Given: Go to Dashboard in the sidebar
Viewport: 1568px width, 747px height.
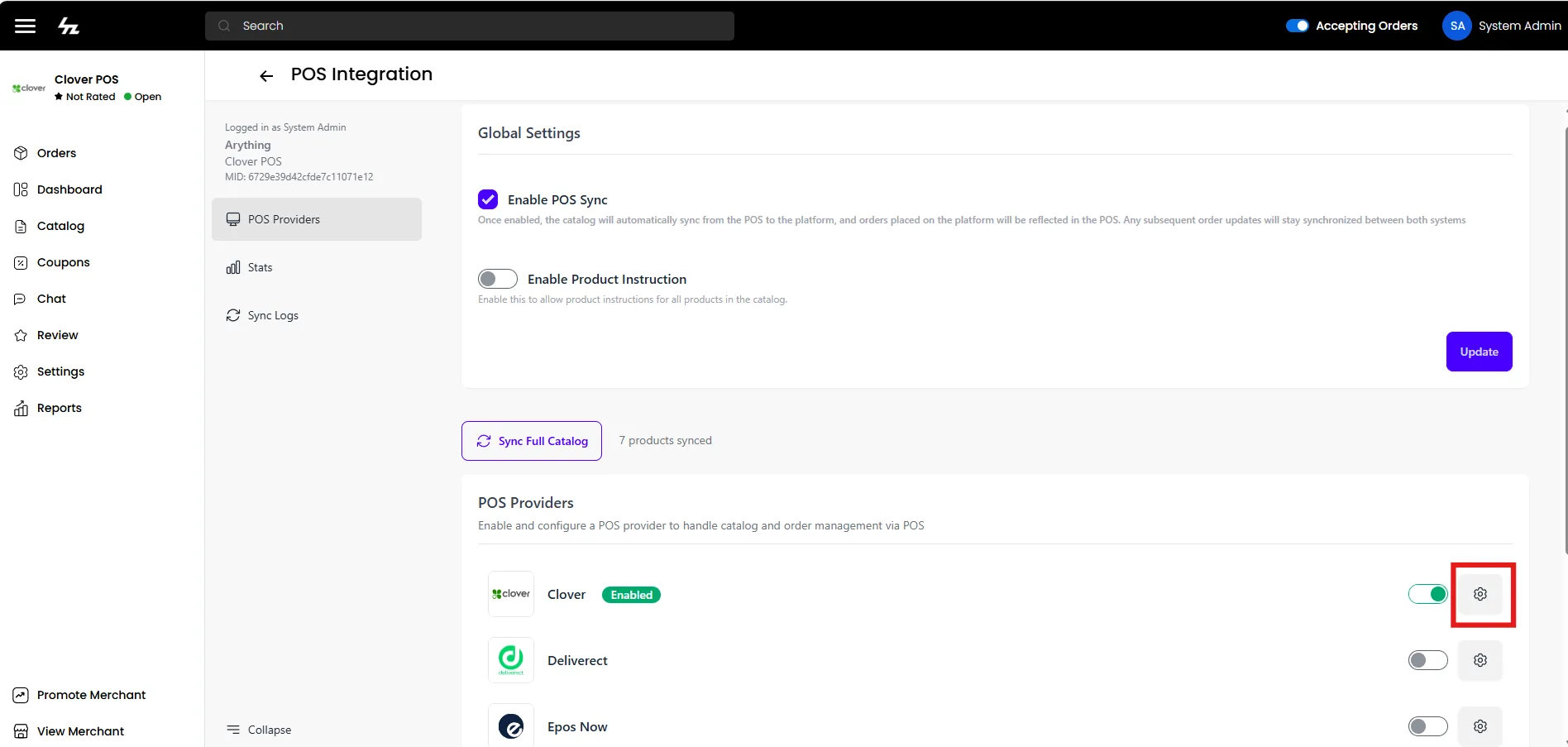Looking at the screenshot, I should click(58, 189).
